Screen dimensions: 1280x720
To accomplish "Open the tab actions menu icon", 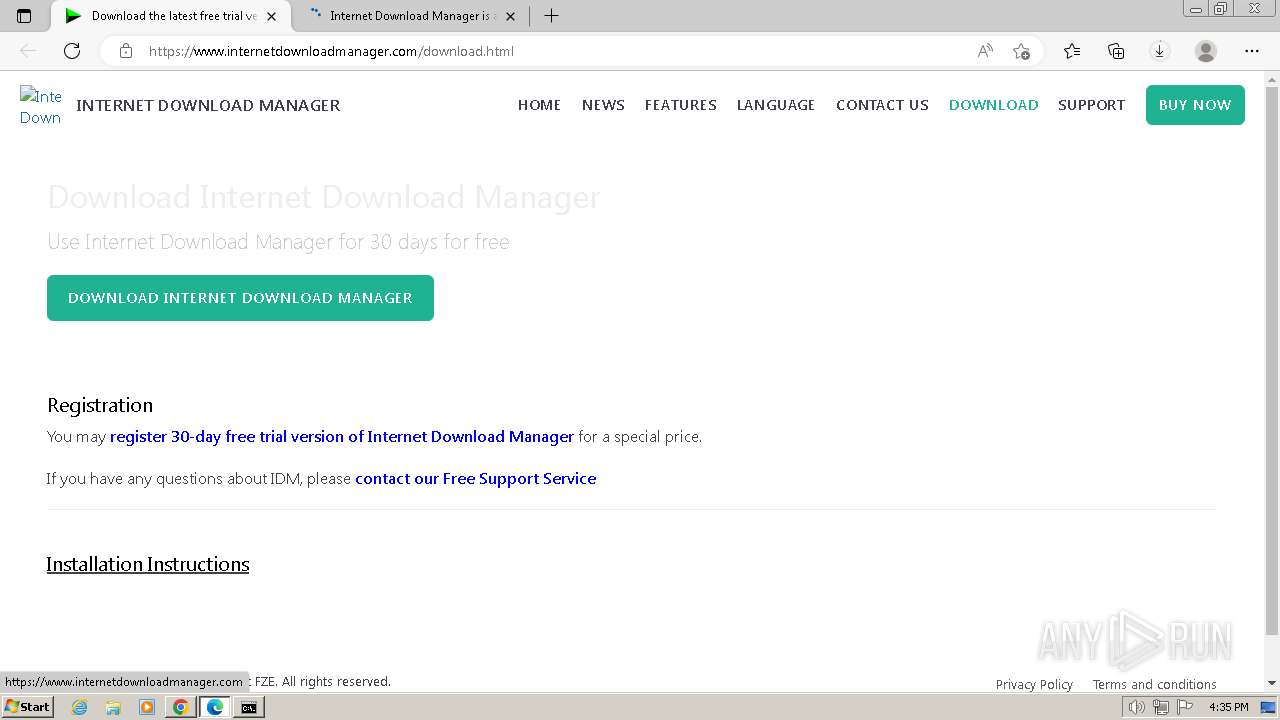I will click(24, 16).
